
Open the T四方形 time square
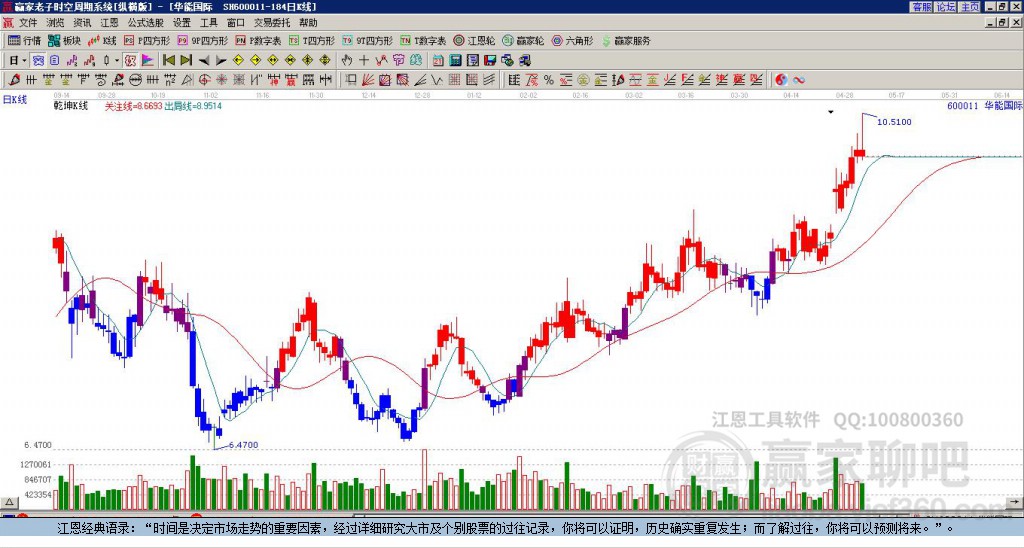coord(312,40)
